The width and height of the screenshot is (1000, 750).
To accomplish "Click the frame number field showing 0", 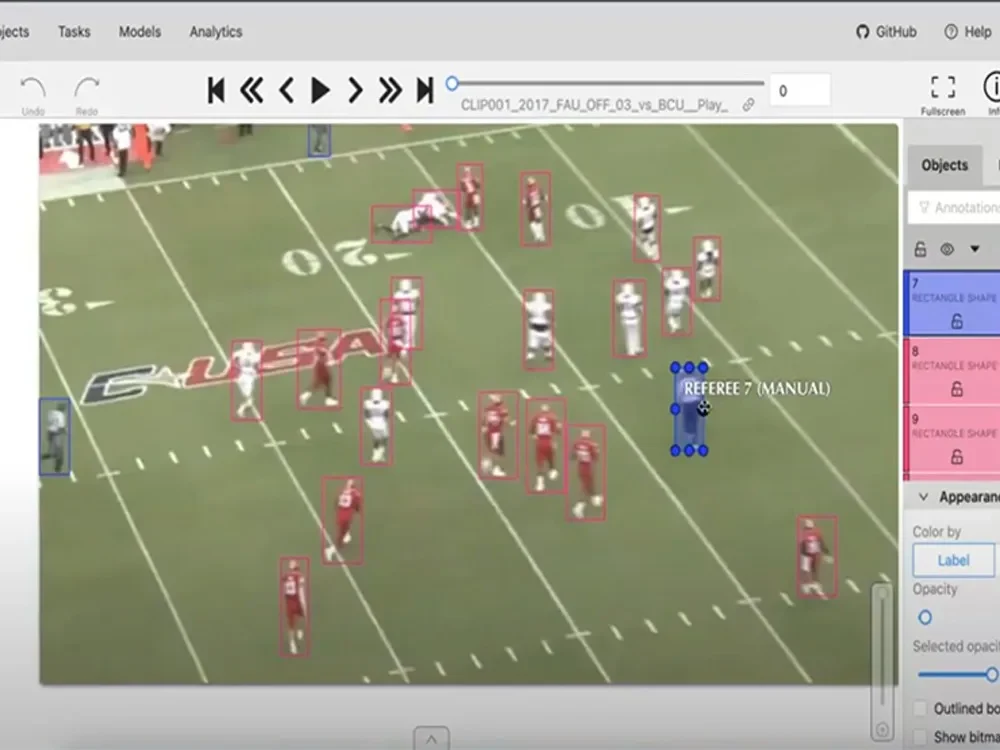I will (800, 91).
